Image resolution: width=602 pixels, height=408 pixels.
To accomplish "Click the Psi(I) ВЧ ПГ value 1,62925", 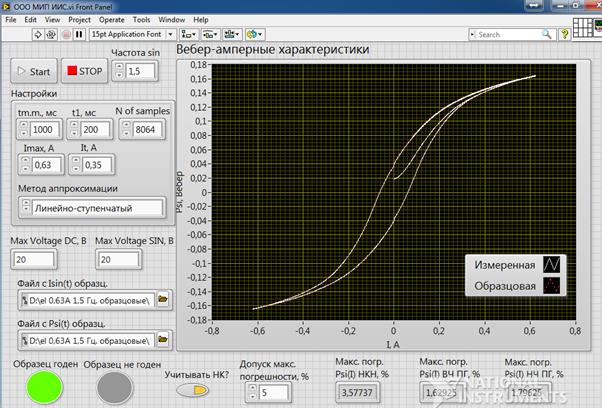I will coord(441,393).
